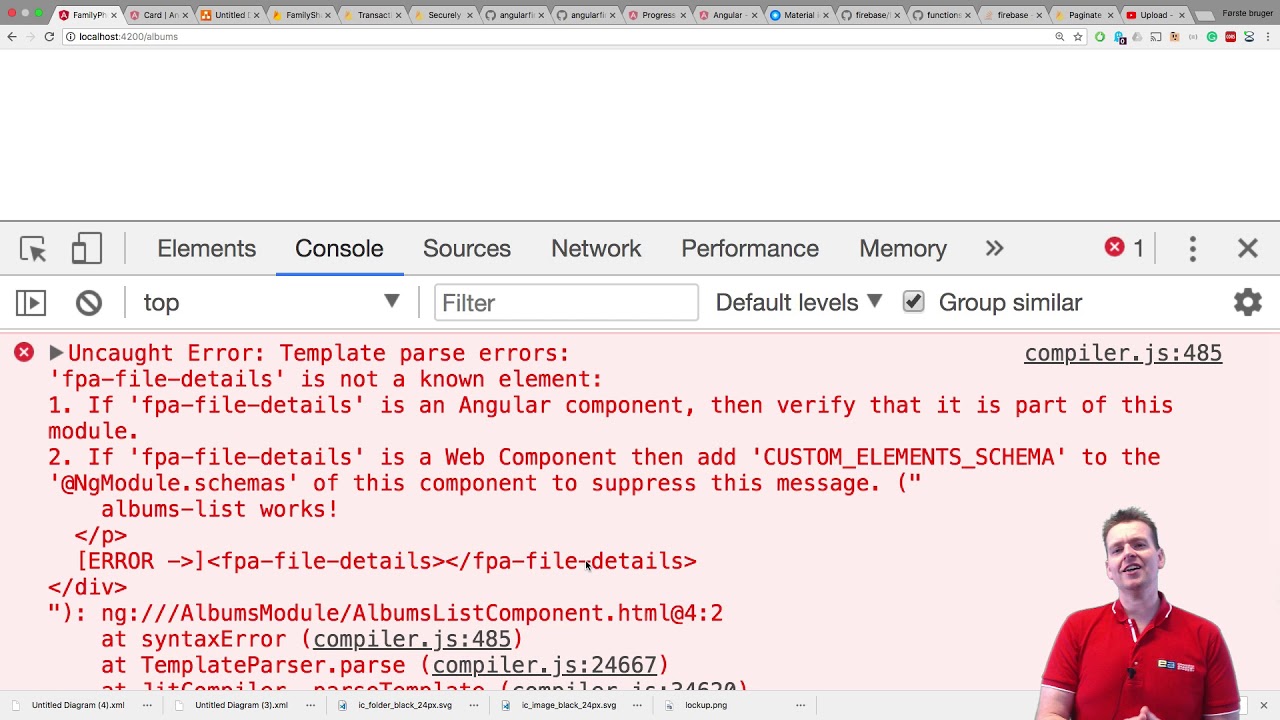Open the DevTools three-dot menu
1280x720 pixels.
(x=1192, y=249)
